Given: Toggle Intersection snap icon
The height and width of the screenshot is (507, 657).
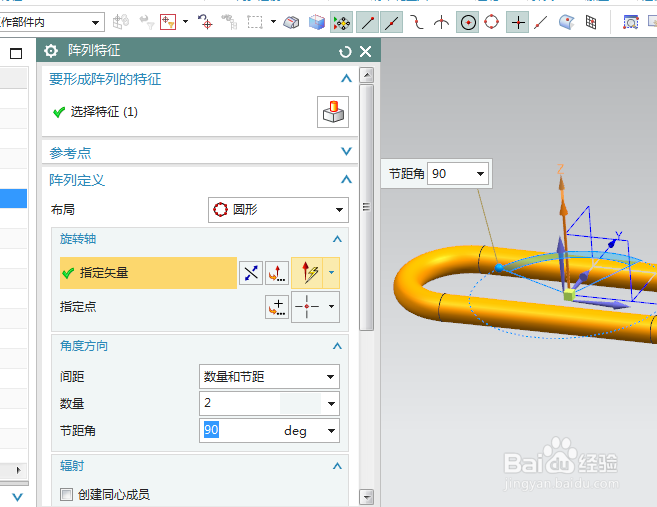Looking at the screenshot, I should 441,22.
